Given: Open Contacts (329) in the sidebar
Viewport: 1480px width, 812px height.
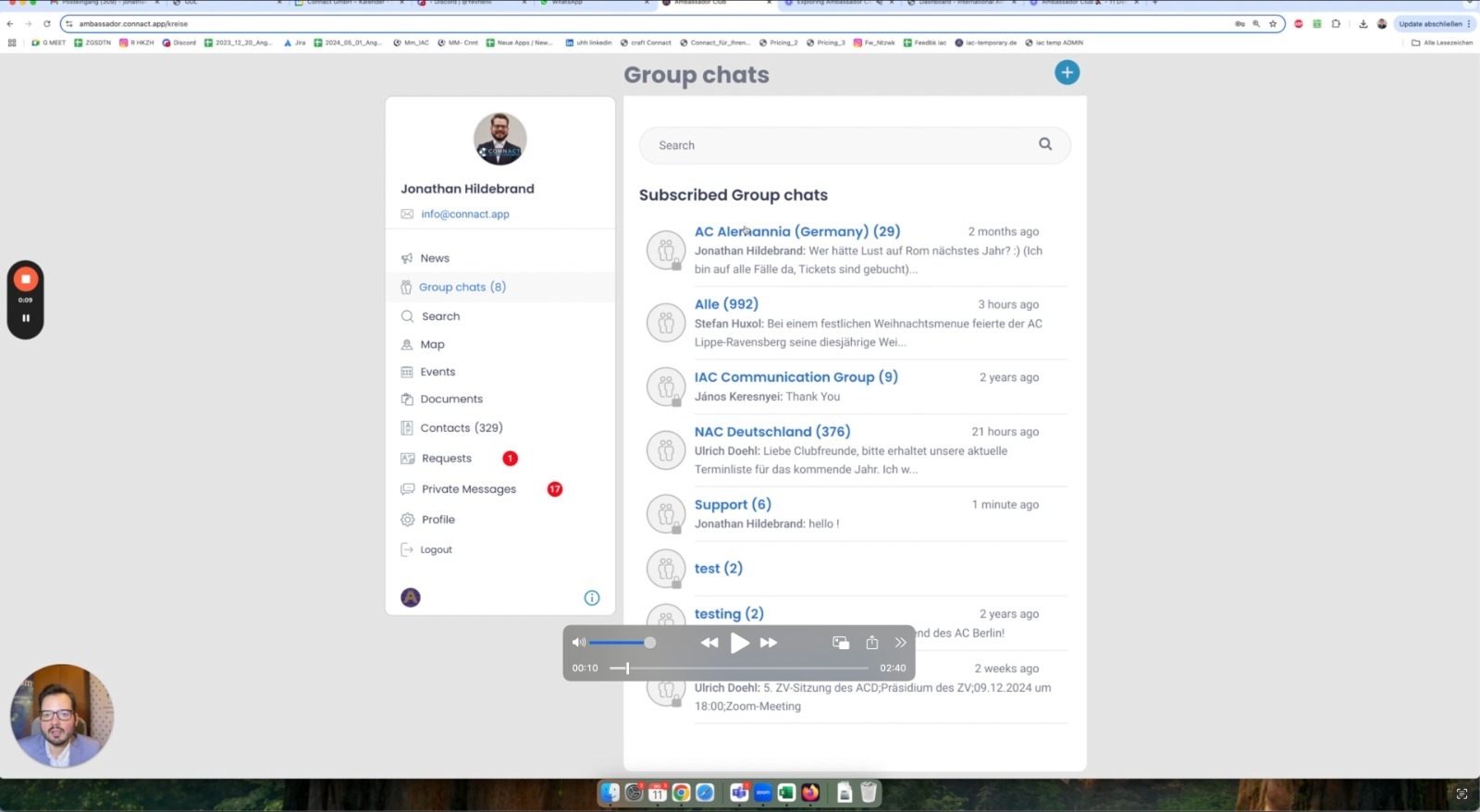Looking at the screenshot, I should [x=462, y=428].
